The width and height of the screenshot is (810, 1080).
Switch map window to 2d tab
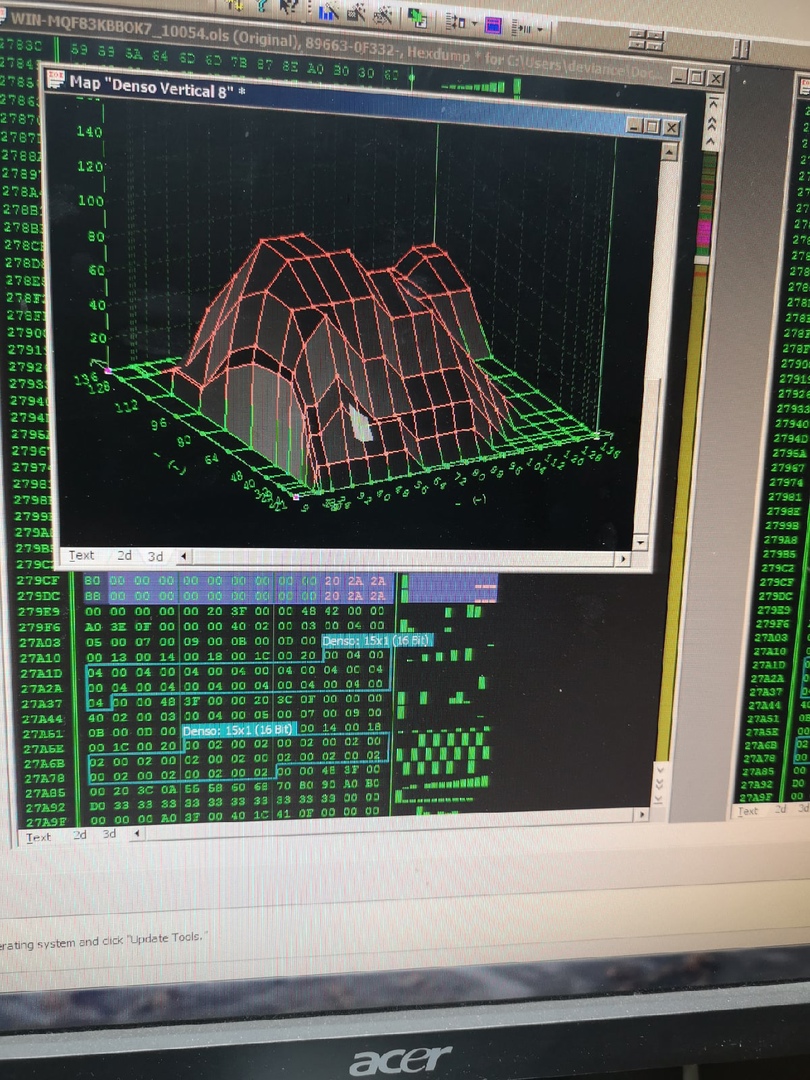pos(124,556)
